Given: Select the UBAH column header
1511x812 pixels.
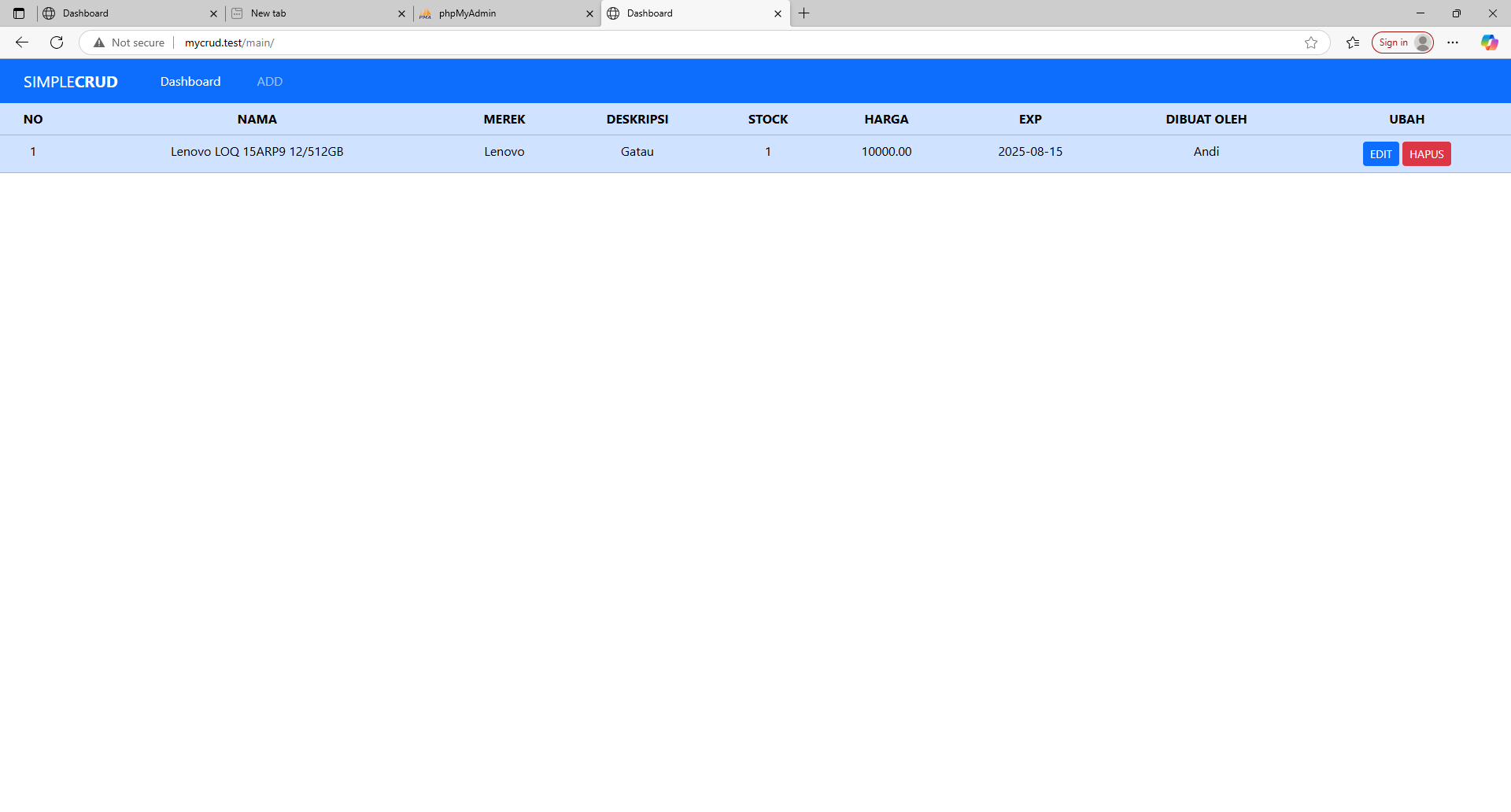Looking at the screenshot, I should click(1407, 120).
